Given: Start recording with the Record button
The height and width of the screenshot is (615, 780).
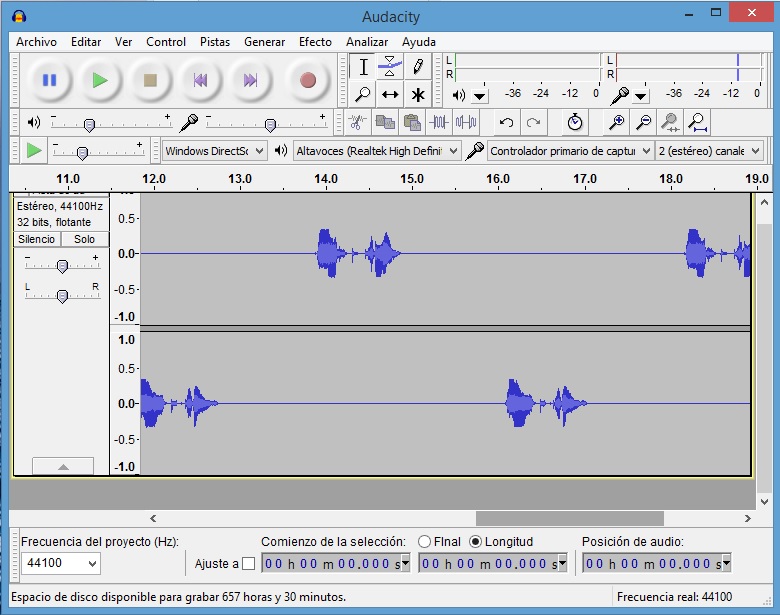Looking at the screenshot, I should [x=307, y=80].
